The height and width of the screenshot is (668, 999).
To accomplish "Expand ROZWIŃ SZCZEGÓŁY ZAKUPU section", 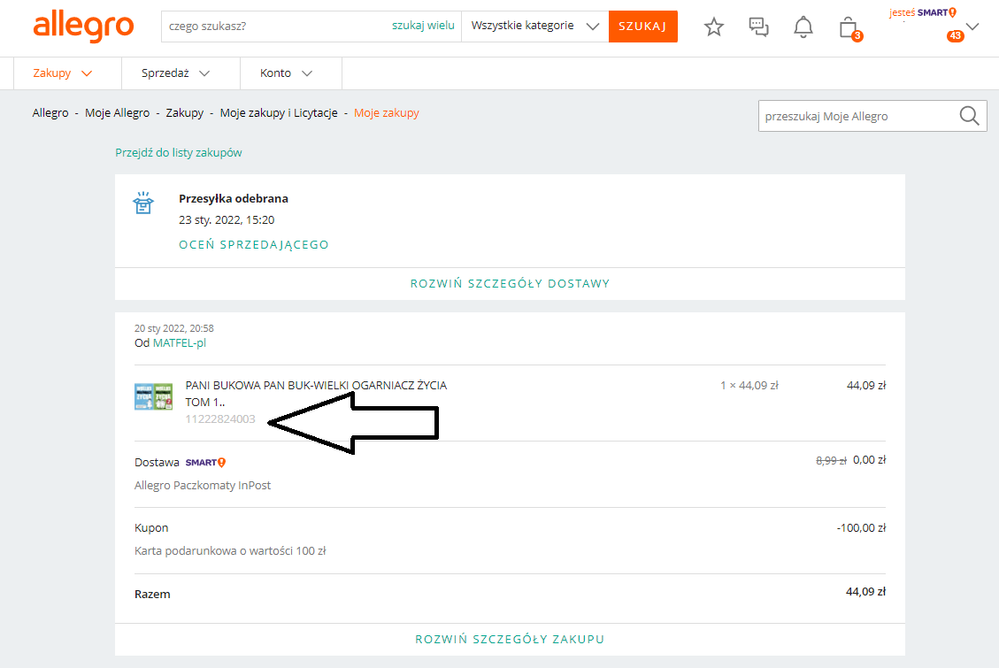I will [510, 639].
